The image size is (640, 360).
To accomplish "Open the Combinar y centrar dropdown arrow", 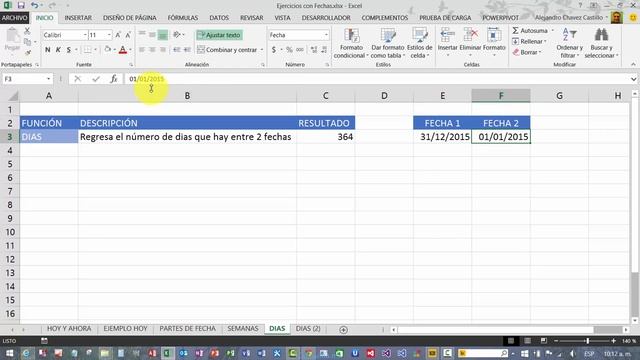I will click(262, 50).
